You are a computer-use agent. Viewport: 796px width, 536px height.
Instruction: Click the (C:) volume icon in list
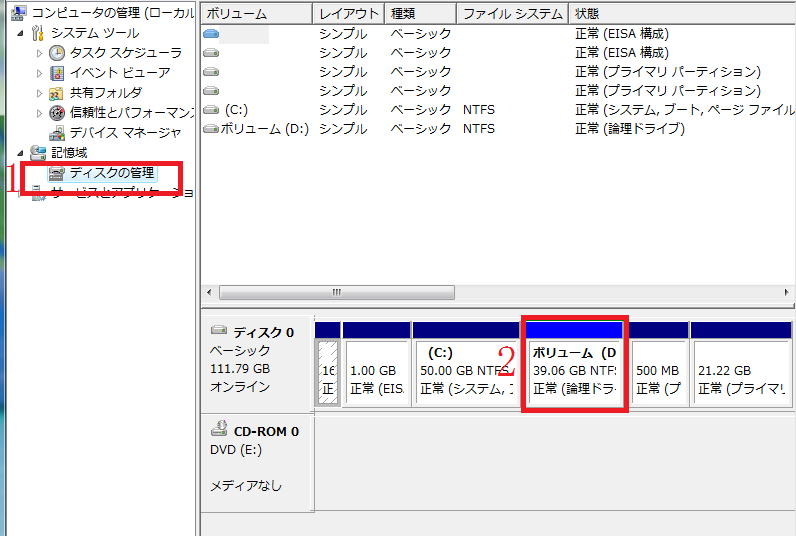(210, 110)
